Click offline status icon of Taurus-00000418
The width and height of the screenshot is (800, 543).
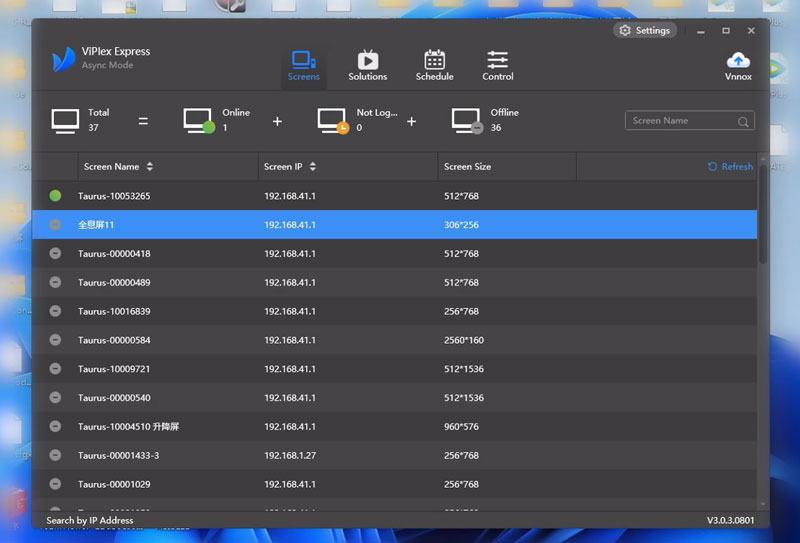(x=55, y=254)
